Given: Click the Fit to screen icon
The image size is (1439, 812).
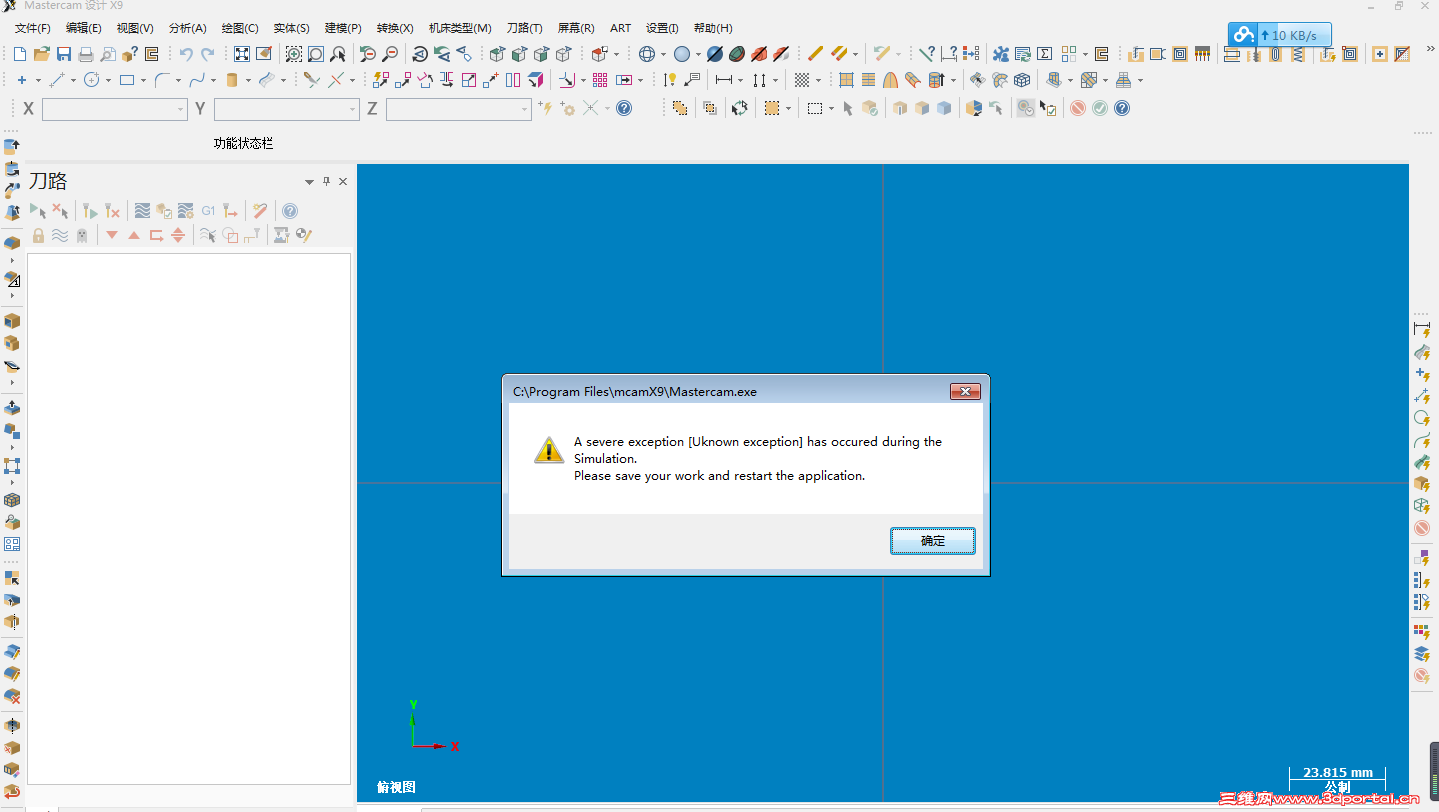Looking at the screenshot, I should click(x=242, y=54).
